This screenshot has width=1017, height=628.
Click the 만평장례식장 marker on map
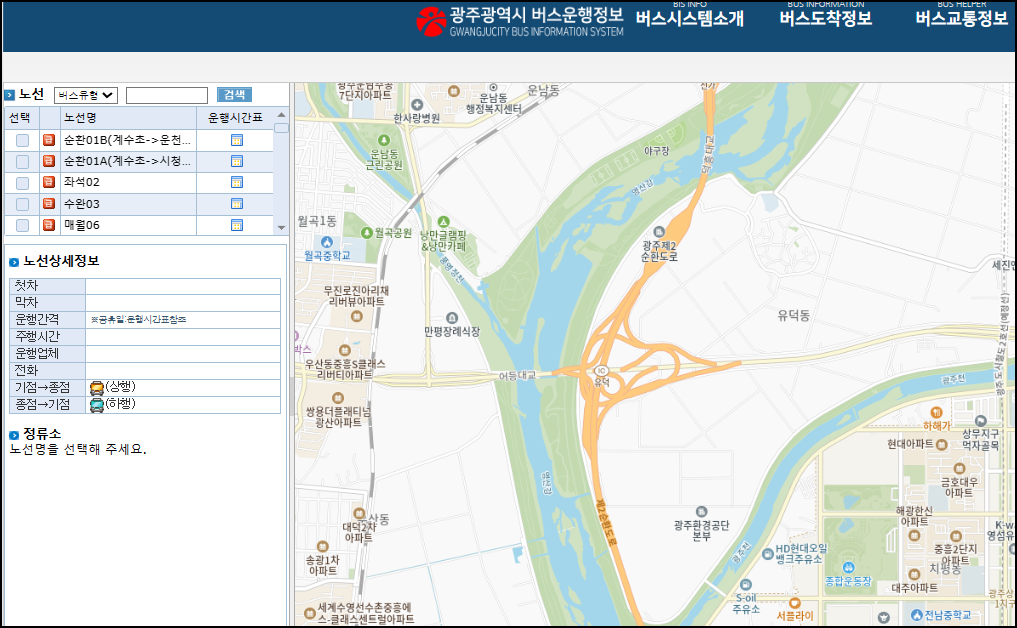point(452,318)
